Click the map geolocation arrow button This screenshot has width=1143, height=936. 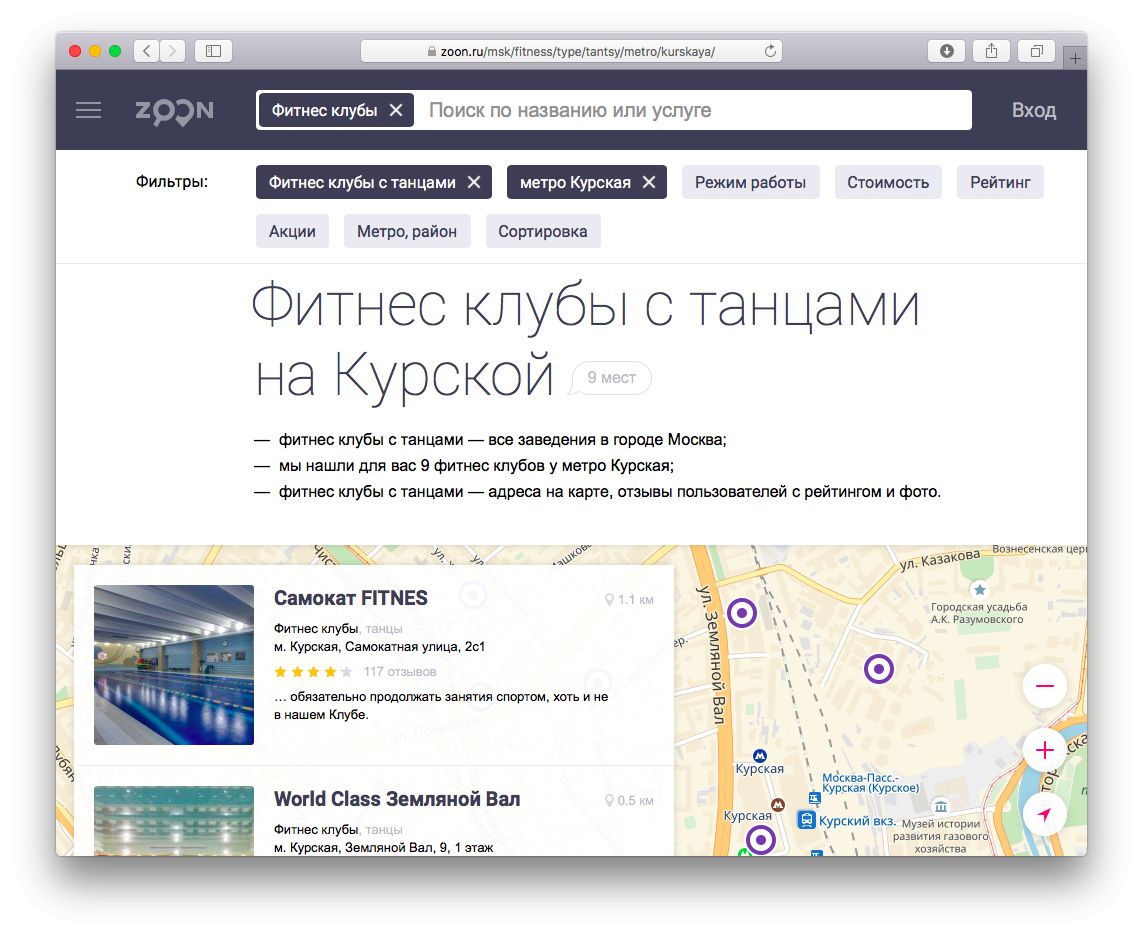pyautogui.click(x=1045, y=814)
